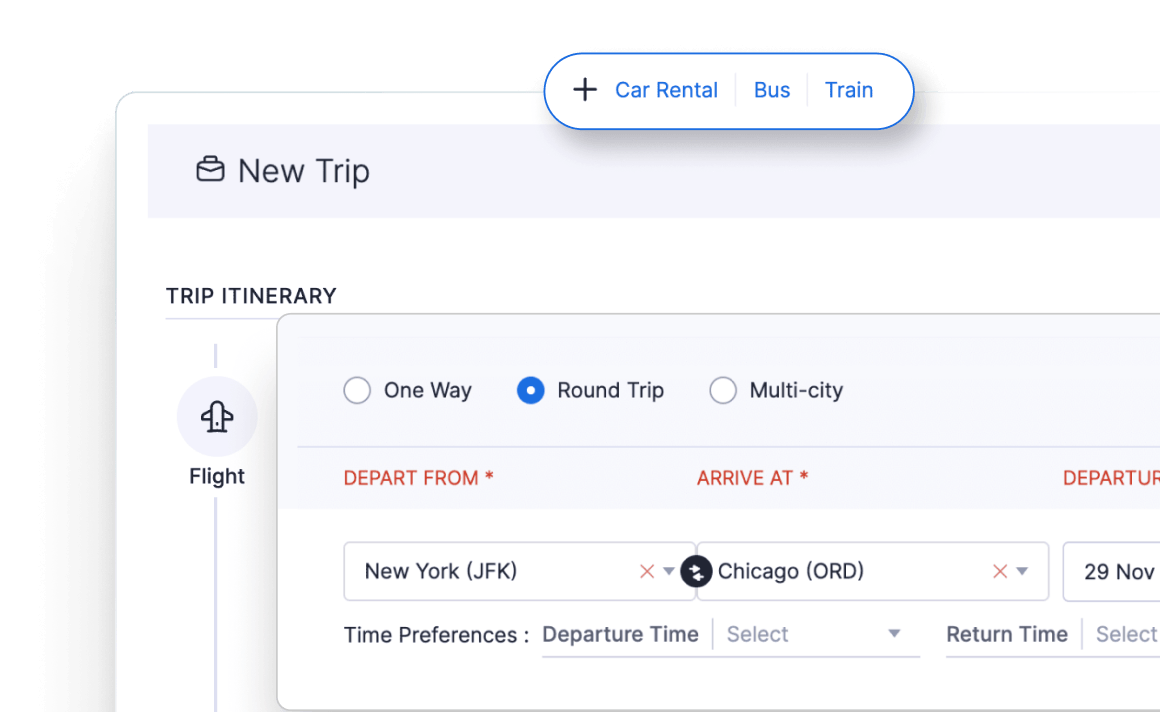Select the Flight icon in the itinerary sidebar

217,416
